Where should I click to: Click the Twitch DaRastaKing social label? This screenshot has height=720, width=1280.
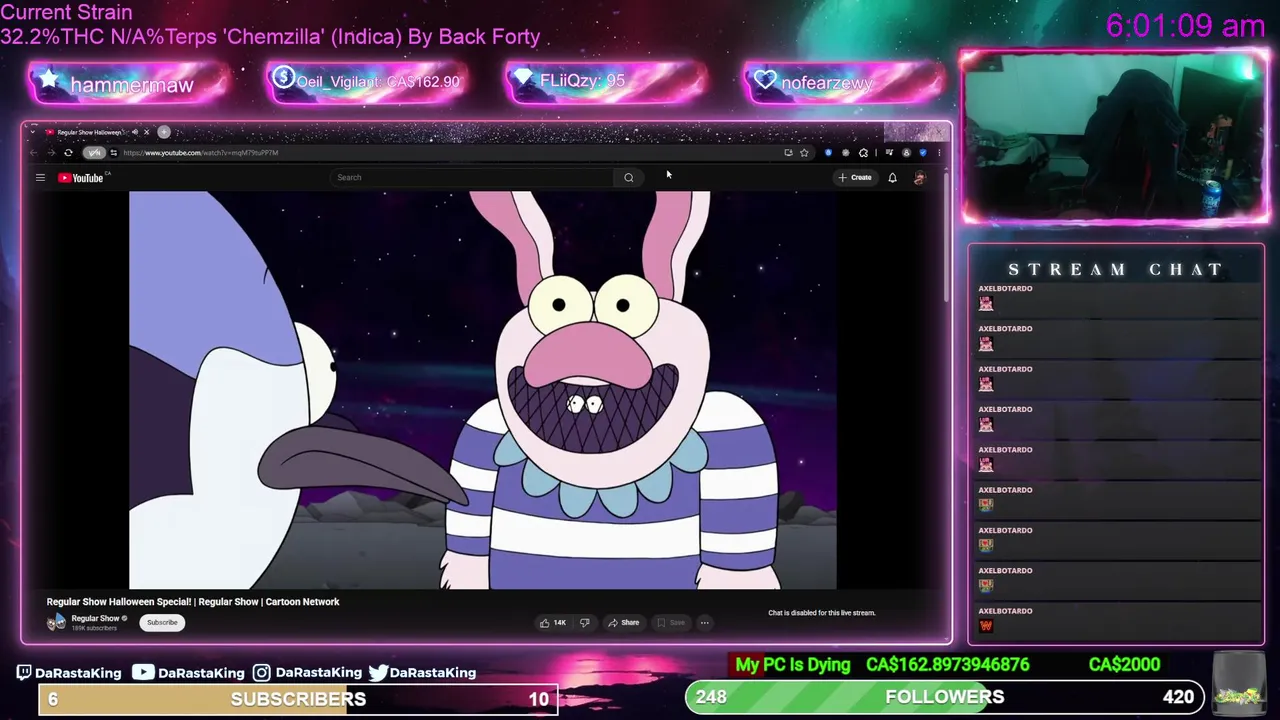click(x=69, y=673)
